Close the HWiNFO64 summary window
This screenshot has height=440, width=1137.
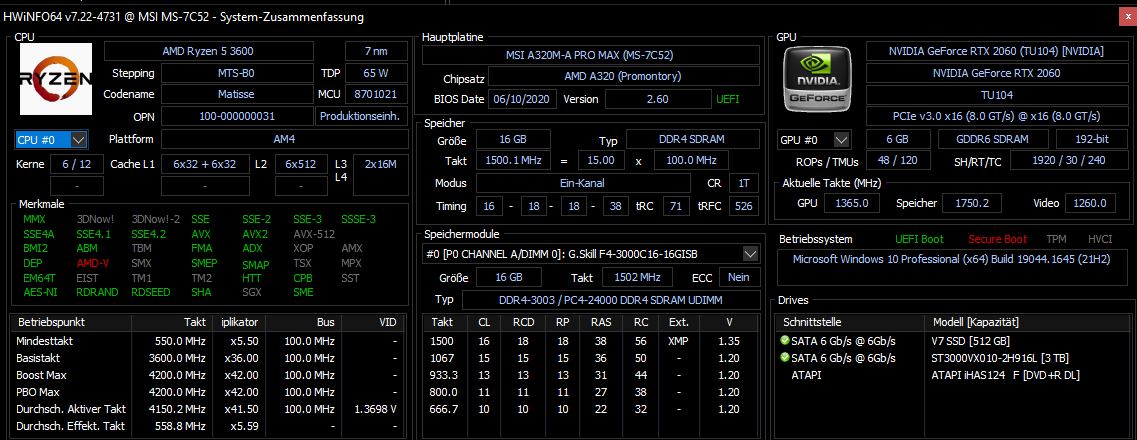(x=1126, y=16)
